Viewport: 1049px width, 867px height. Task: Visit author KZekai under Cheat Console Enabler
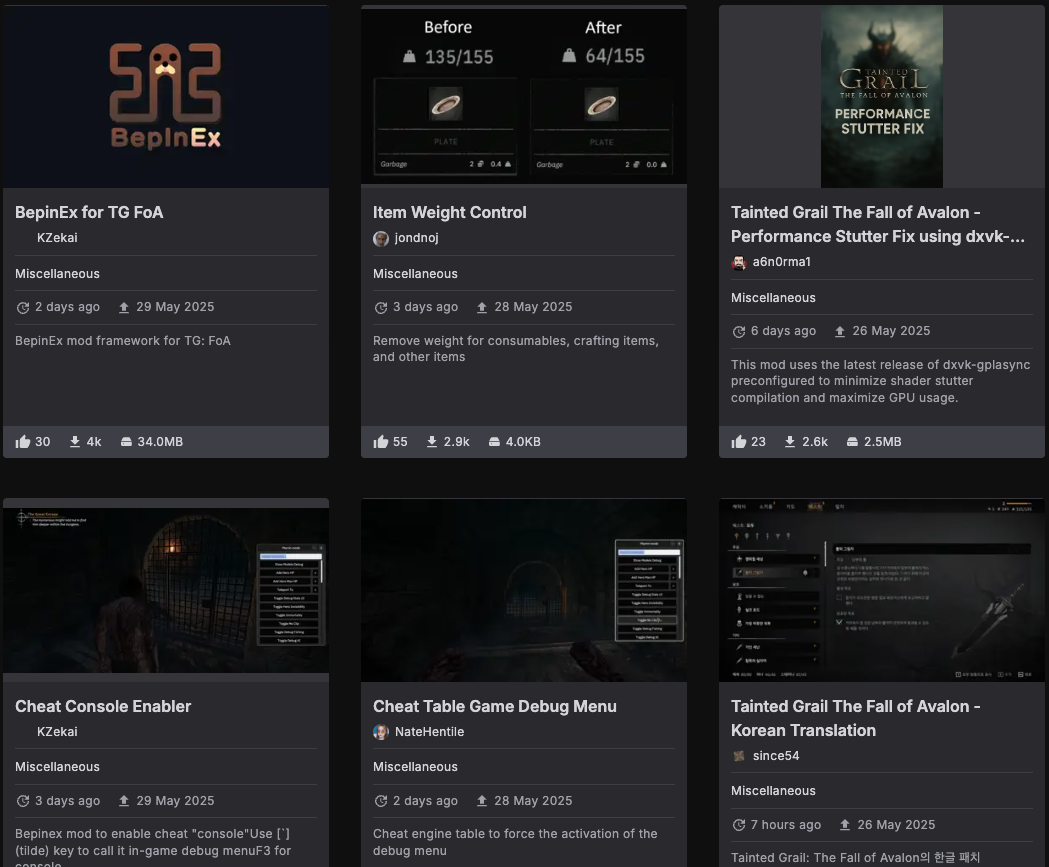pos(57,732)
